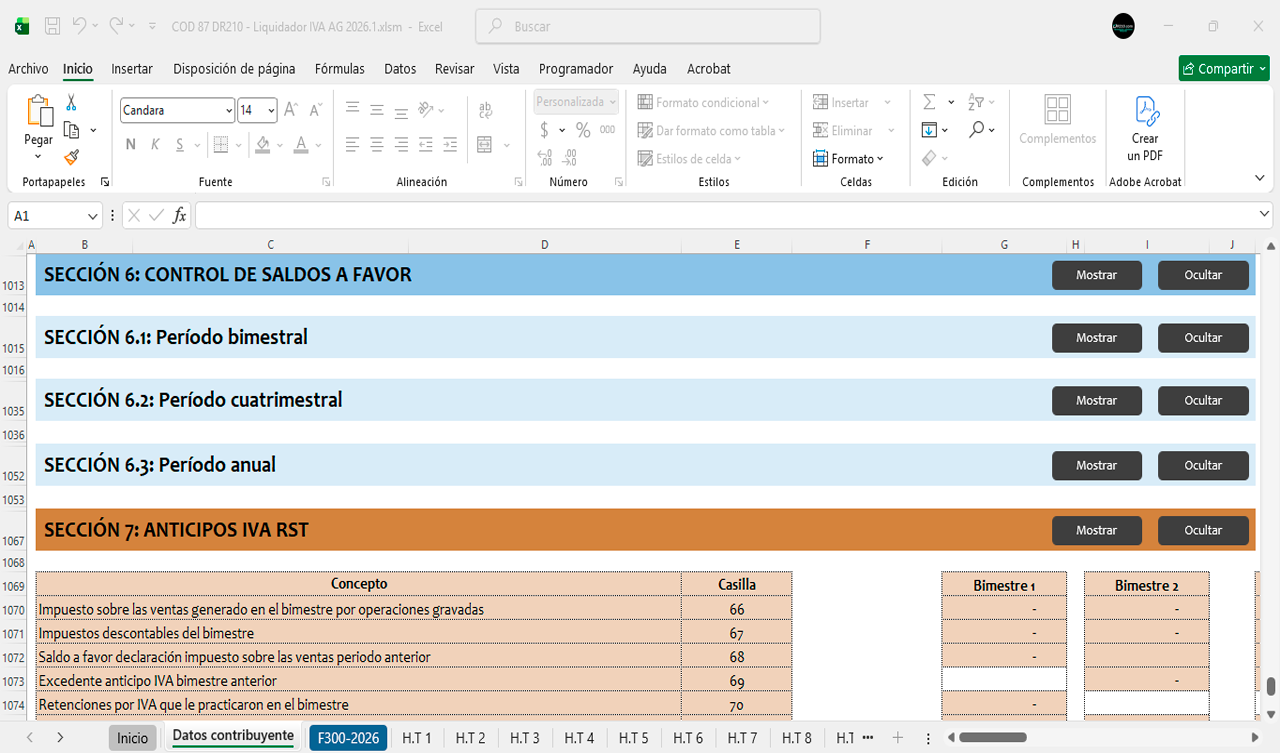Click the percent style icon
This screenshot has height=753, width=1280.
[583, 130]
